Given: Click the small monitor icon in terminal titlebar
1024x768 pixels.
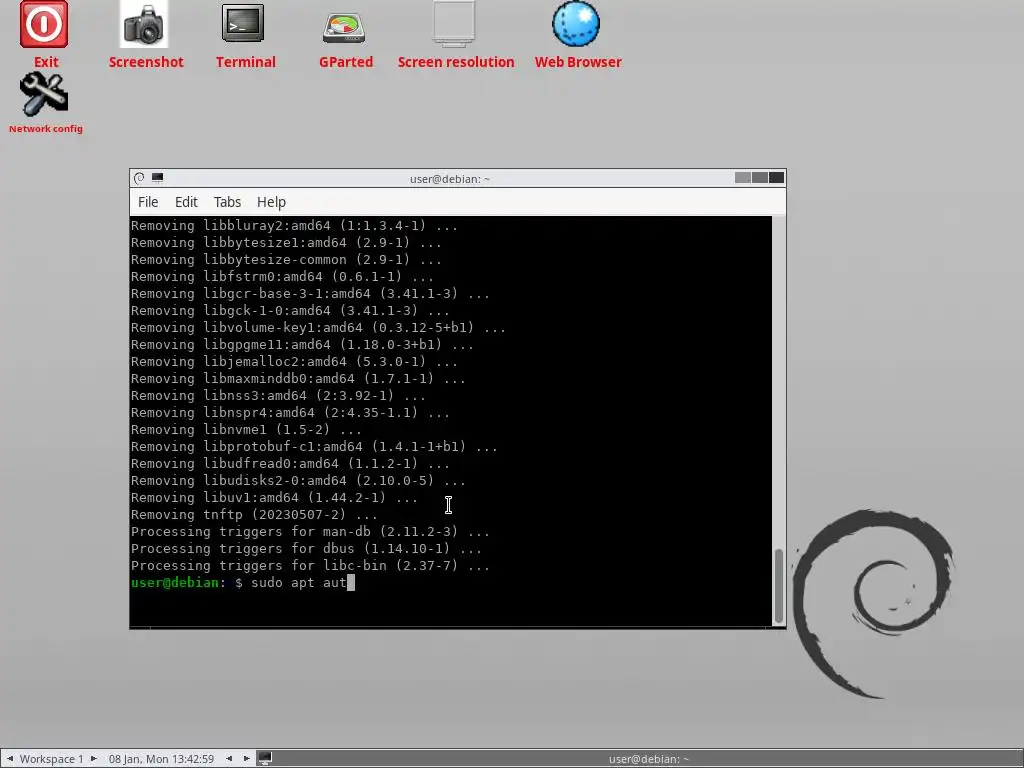Looking at the screenshot, I should [157, 178].
